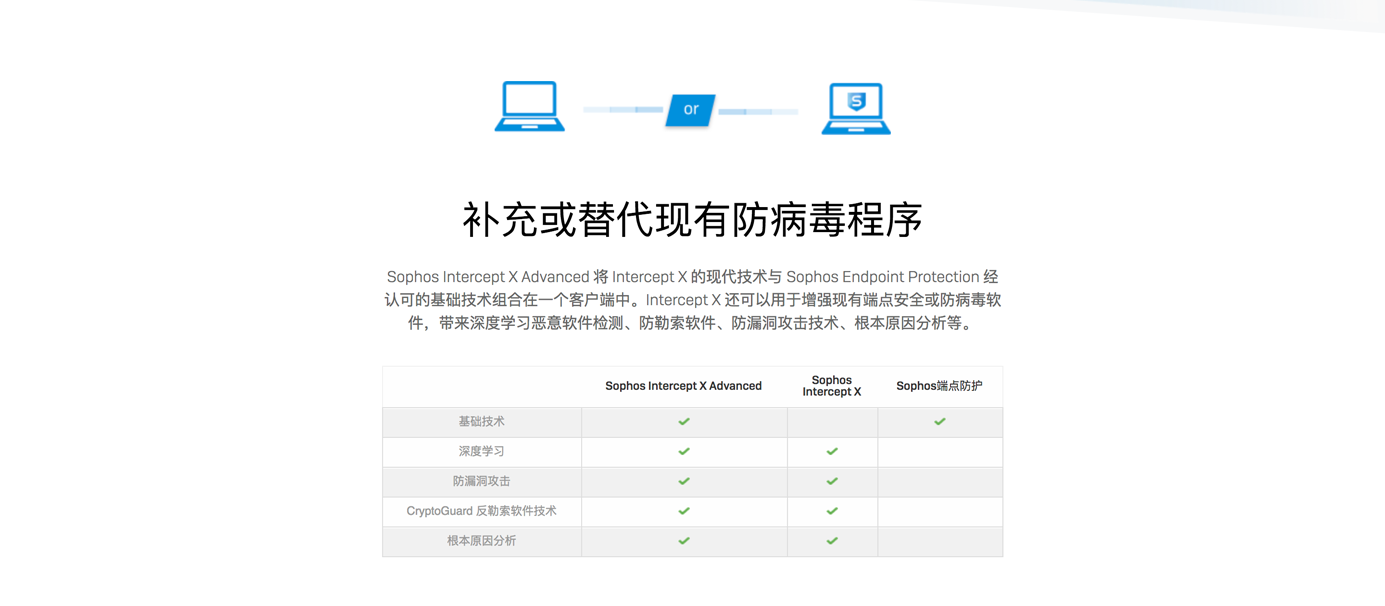Viewport: 1385px width, 606px height.
Task: Click the "Sophos端点防护" column header
Action: tap(940, 386)
